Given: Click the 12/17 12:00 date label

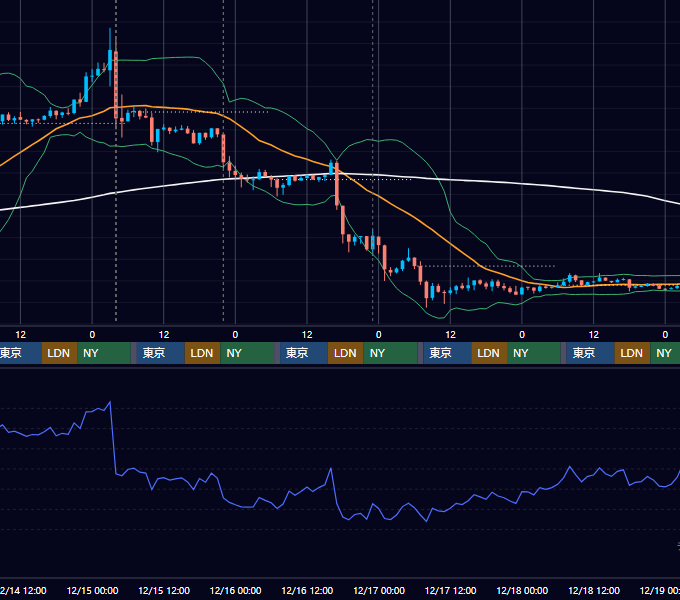Looking at the screenshot, I should pyautogui.click(x=451, y=590).
